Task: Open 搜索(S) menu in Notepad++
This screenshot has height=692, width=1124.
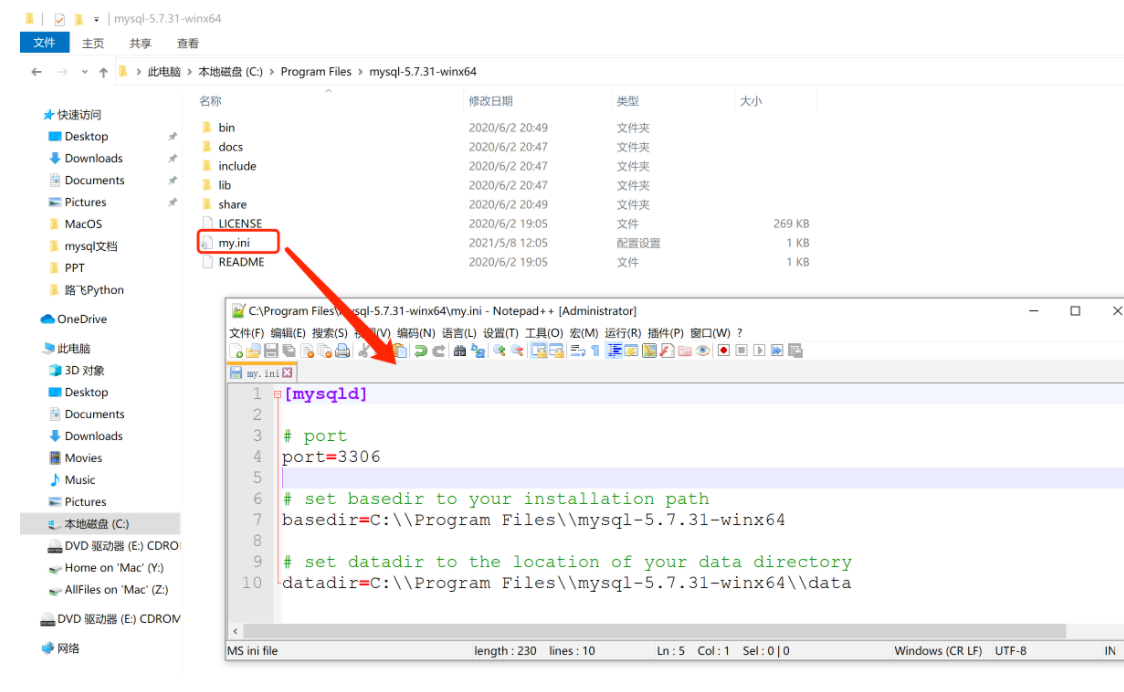Action: (330, 333)
